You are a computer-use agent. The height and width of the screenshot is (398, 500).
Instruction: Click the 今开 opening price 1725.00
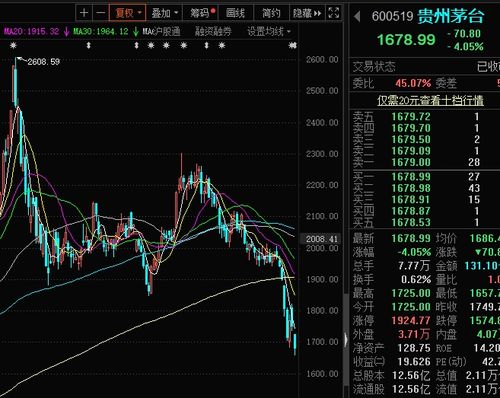pos(411,307)
